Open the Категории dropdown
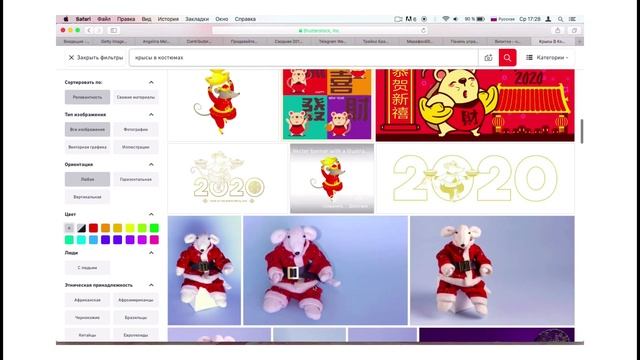 click(547, 58)
